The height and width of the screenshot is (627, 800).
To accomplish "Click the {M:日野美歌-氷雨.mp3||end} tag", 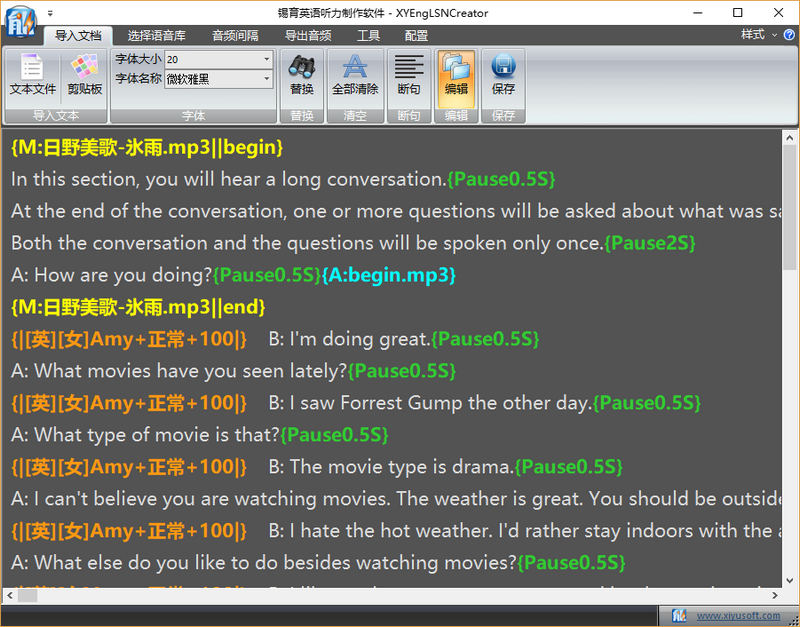I will (138, 307).
